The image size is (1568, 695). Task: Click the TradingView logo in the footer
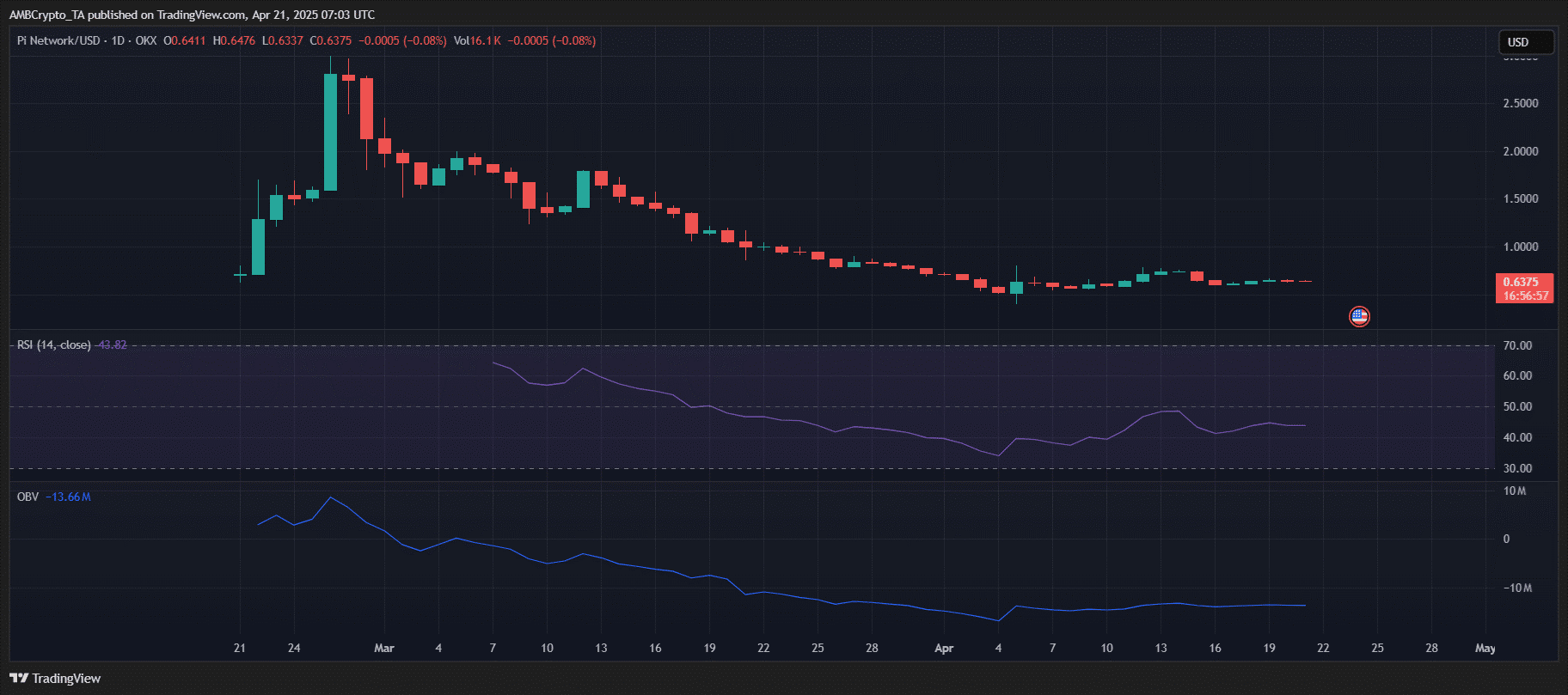click(x=55, y=679)
